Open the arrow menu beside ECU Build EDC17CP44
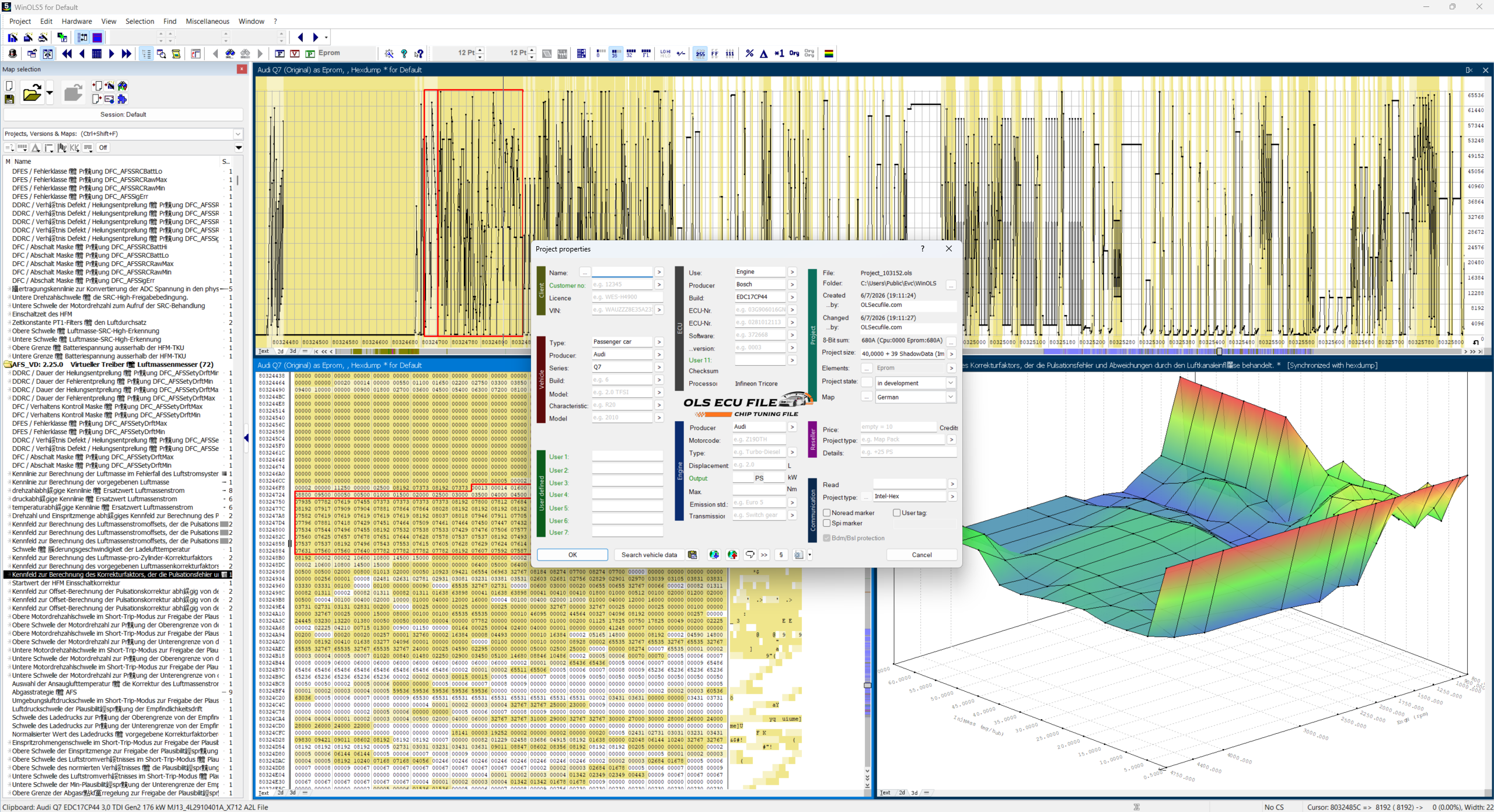 tap(792, 297)
